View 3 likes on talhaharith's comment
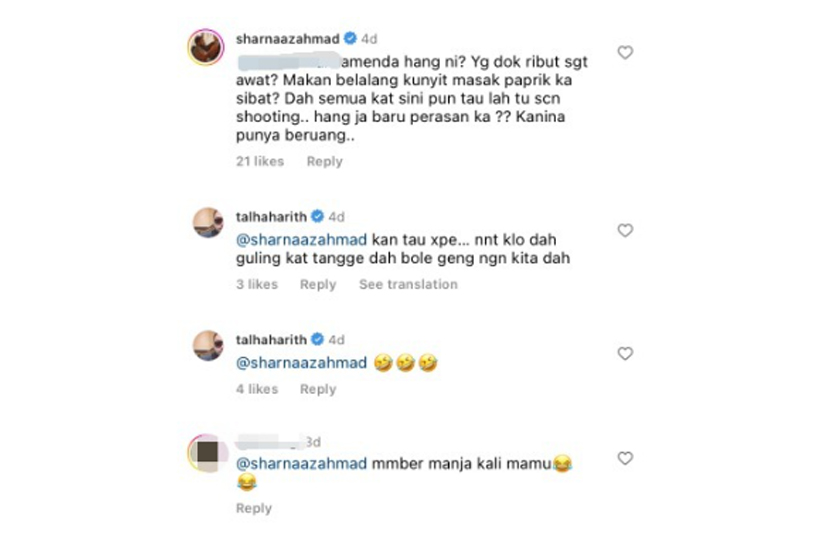 click(257, 284)
